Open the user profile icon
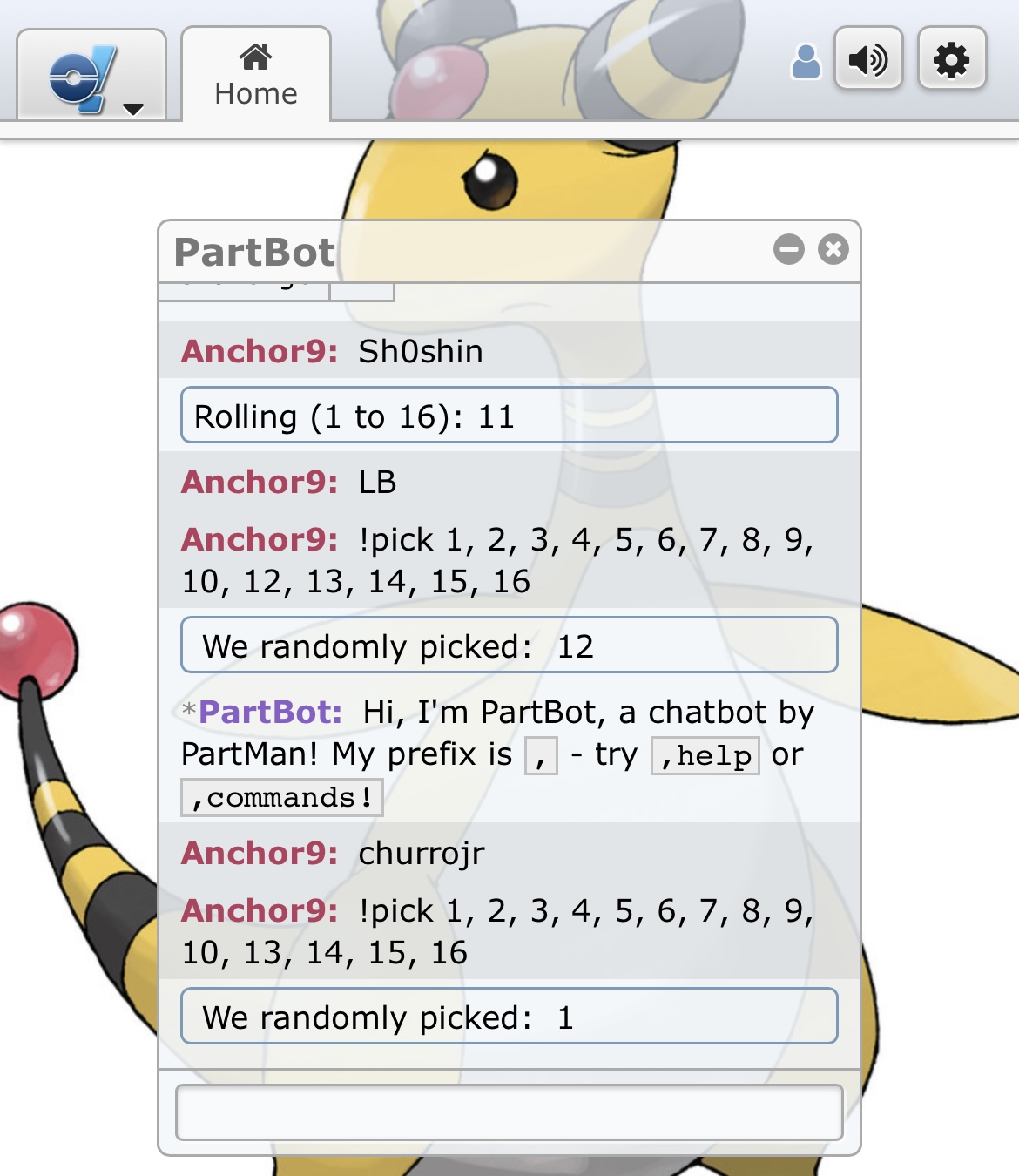Viewport: 1019px width, 1176px height. pos(806,62)
